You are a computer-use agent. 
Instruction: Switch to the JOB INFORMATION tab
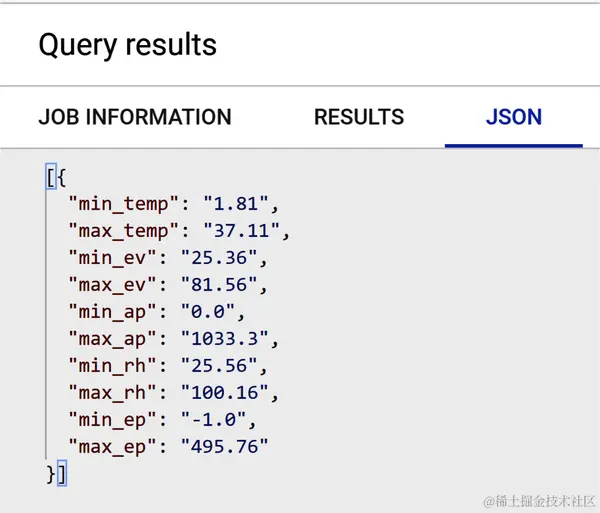point(134,117)
